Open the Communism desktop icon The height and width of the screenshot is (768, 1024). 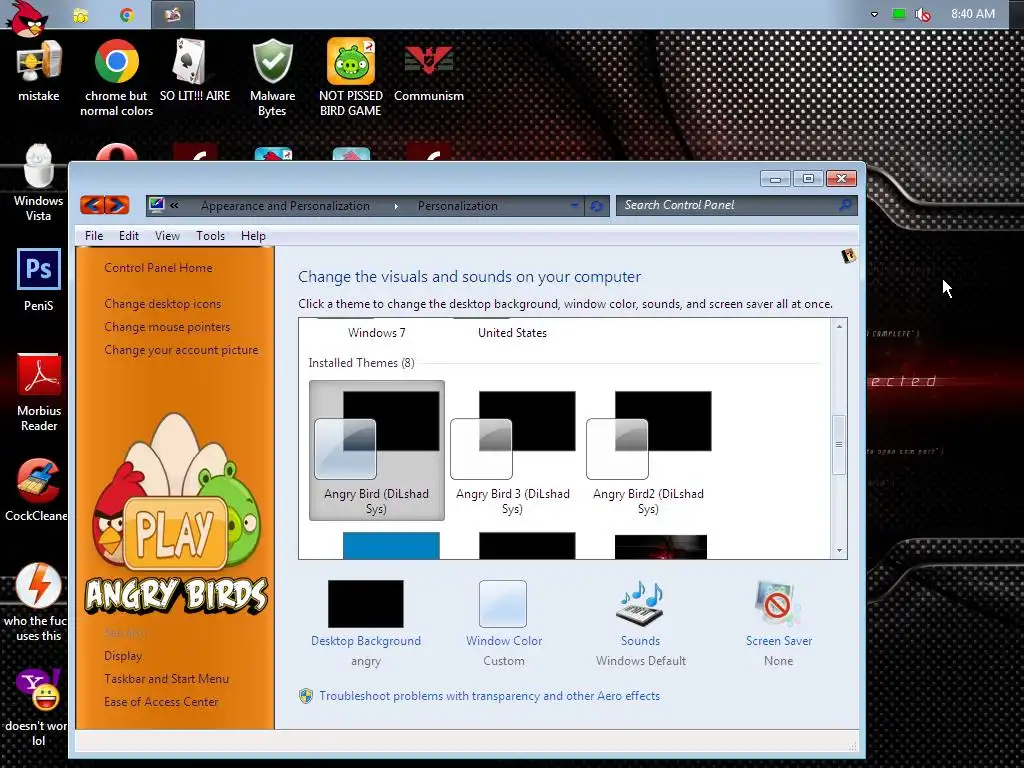coord(428,70)
